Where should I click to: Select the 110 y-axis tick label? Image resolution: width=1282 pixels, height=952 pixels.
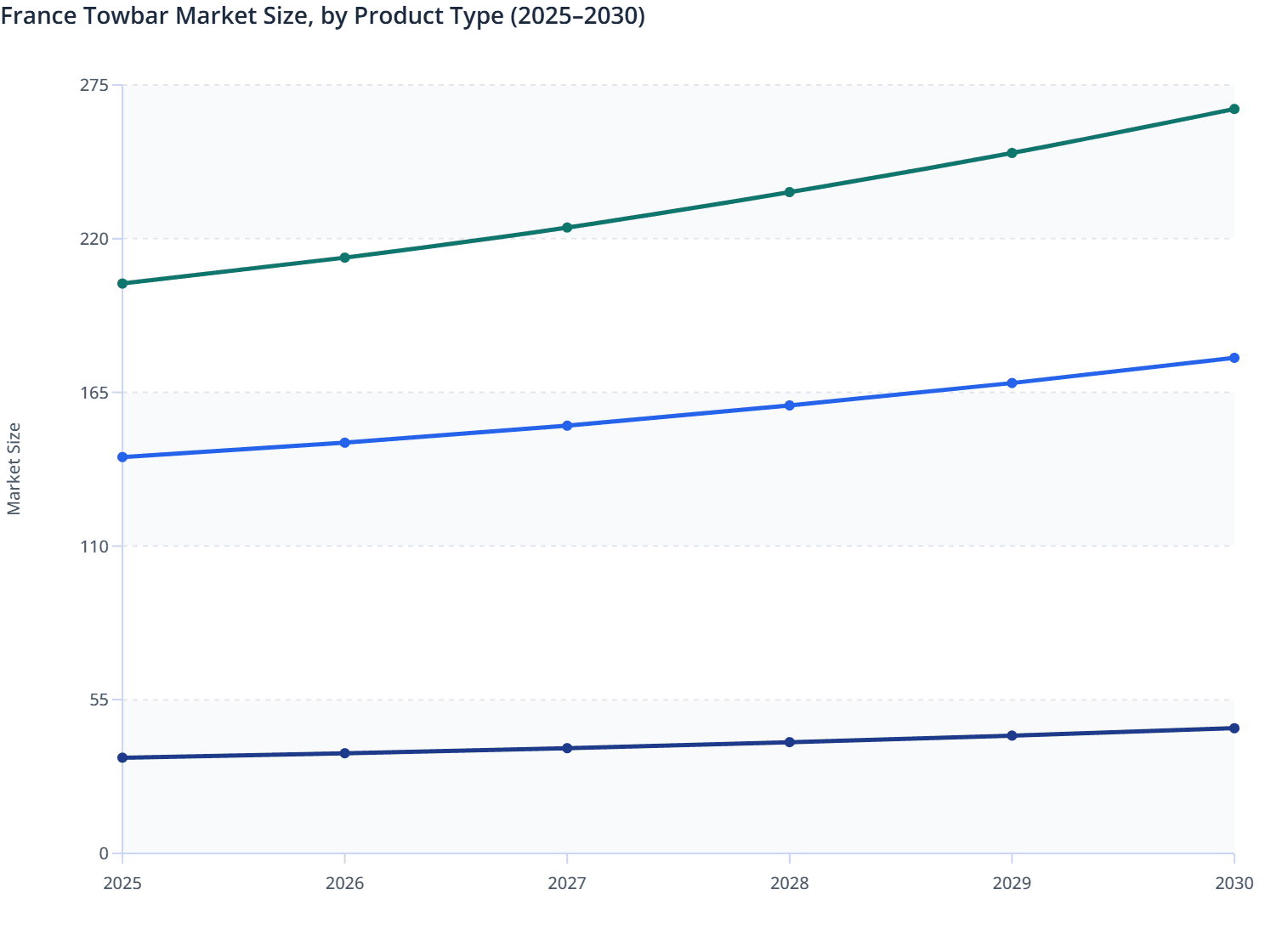[x=96, y=547]
